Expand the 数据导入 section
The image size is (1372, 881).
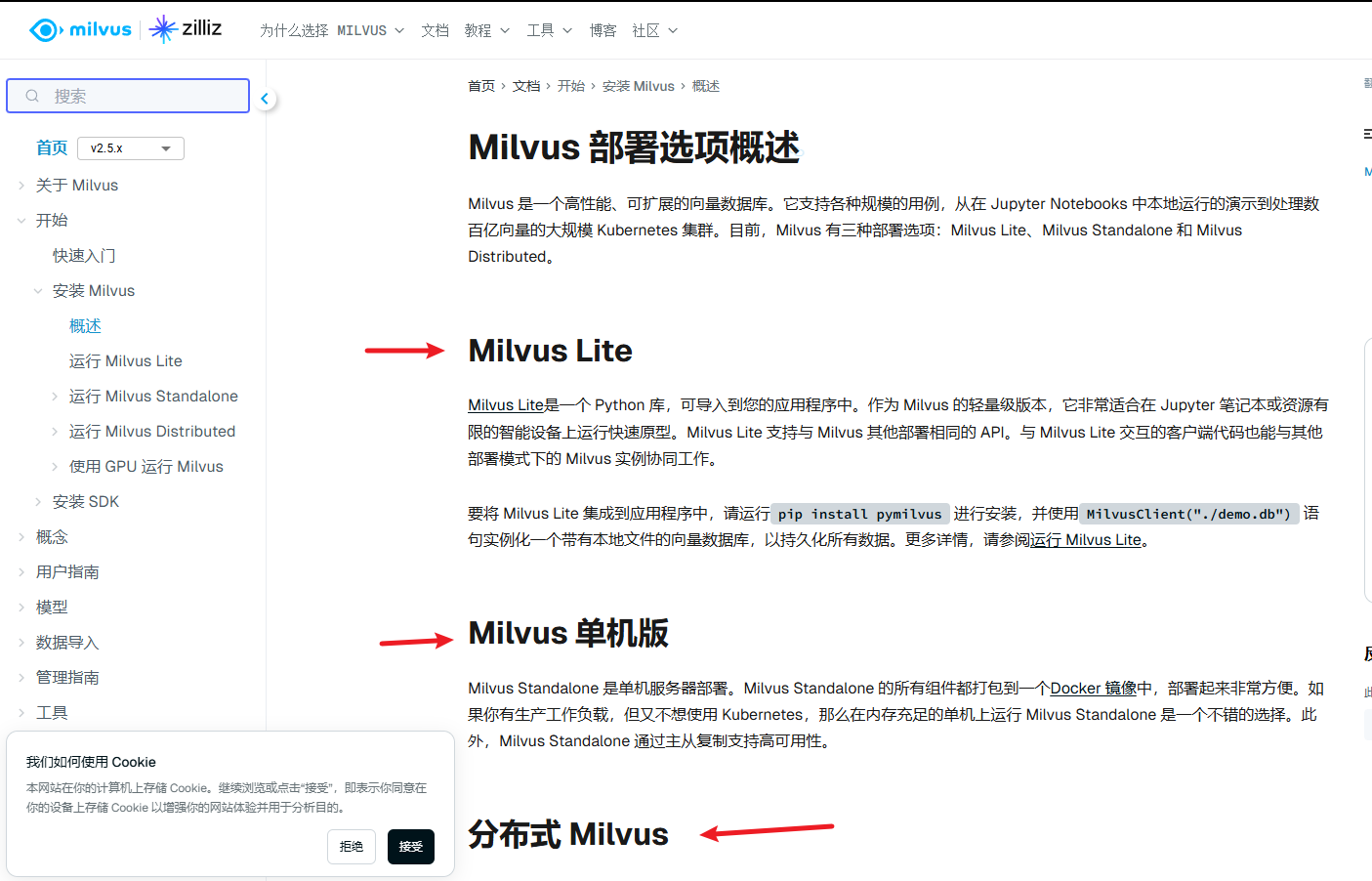[x=21, y=643]
